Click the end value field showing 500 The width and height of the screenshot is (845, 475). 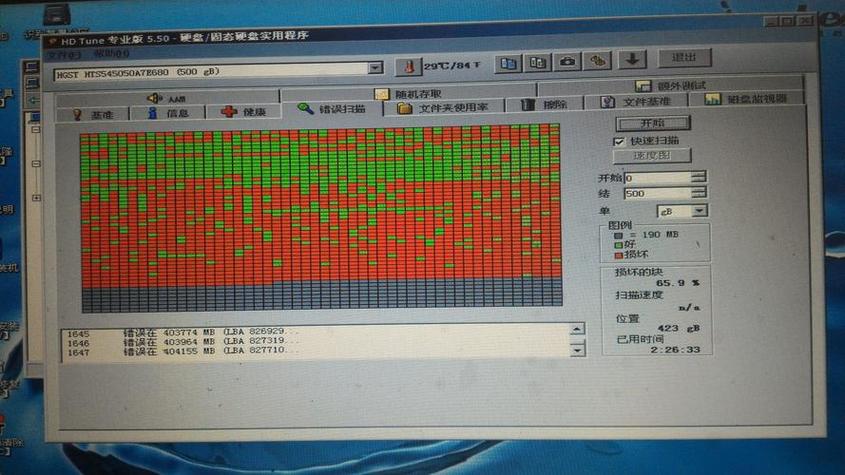pos(658,194)
